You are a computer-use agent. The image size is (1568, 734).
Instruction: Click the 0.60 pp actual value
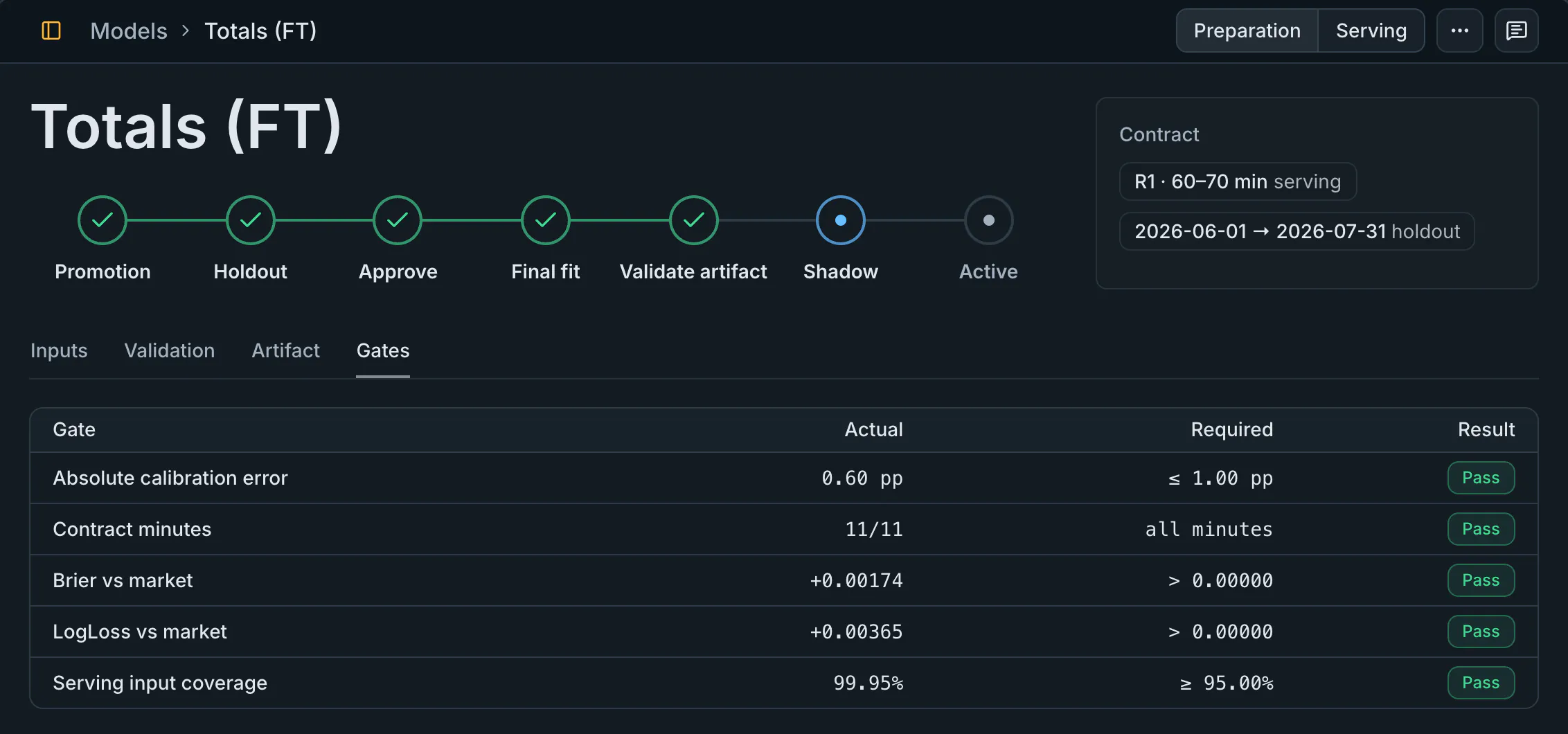862,478
